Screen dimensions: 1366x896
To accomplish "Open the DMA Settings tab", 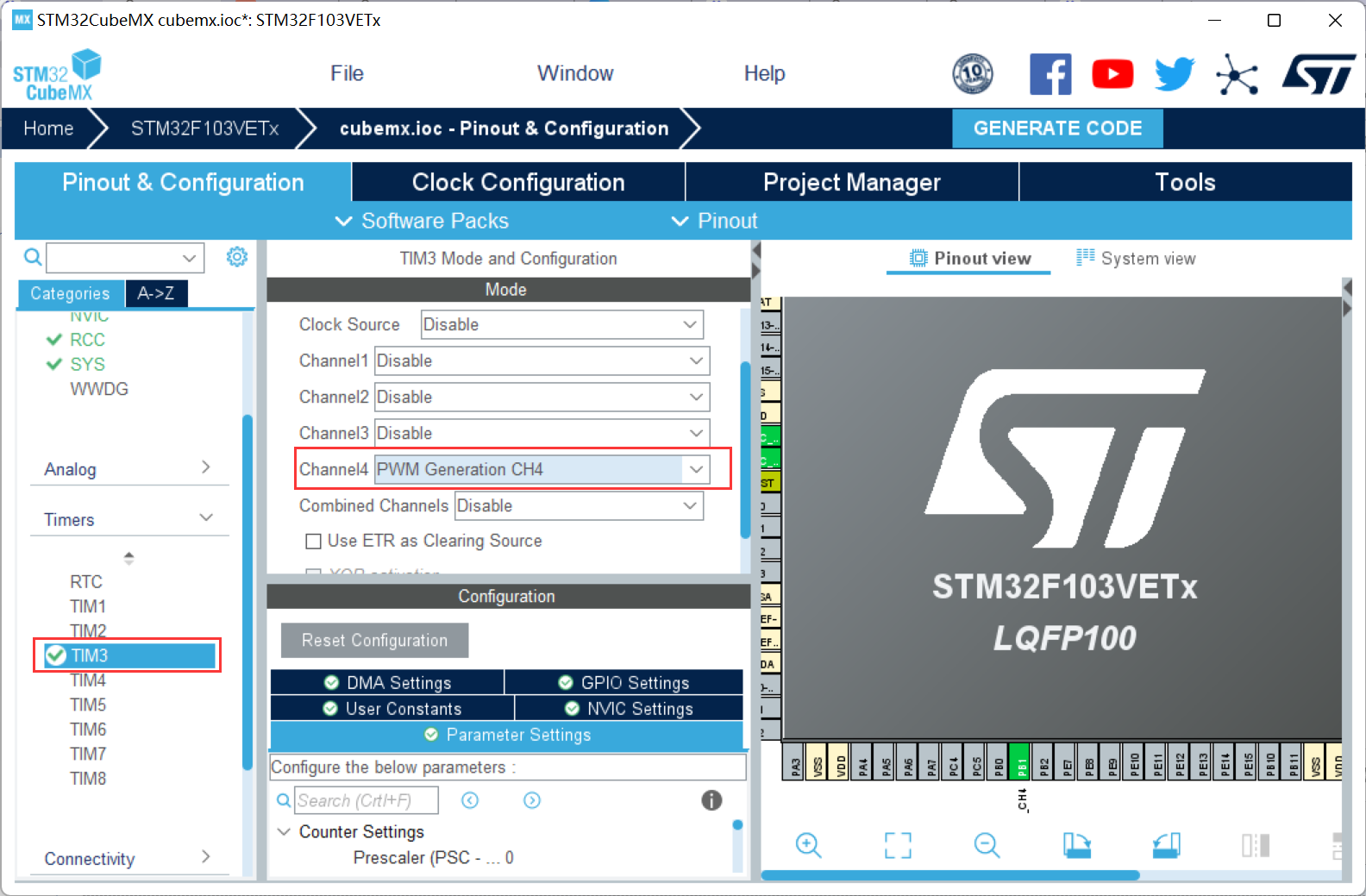I will click(x=387, y=682).
